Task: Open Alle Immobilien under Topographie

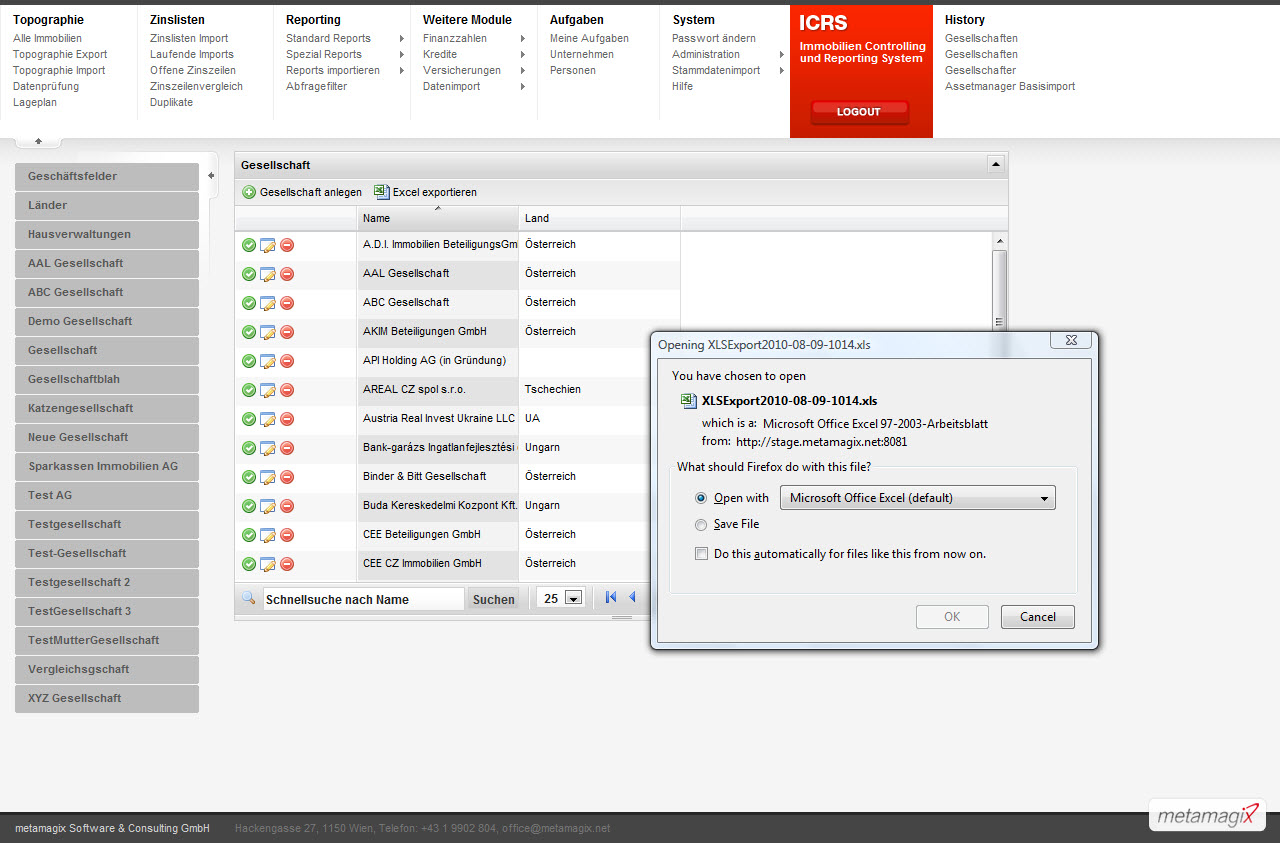Action: coord(47,39)
